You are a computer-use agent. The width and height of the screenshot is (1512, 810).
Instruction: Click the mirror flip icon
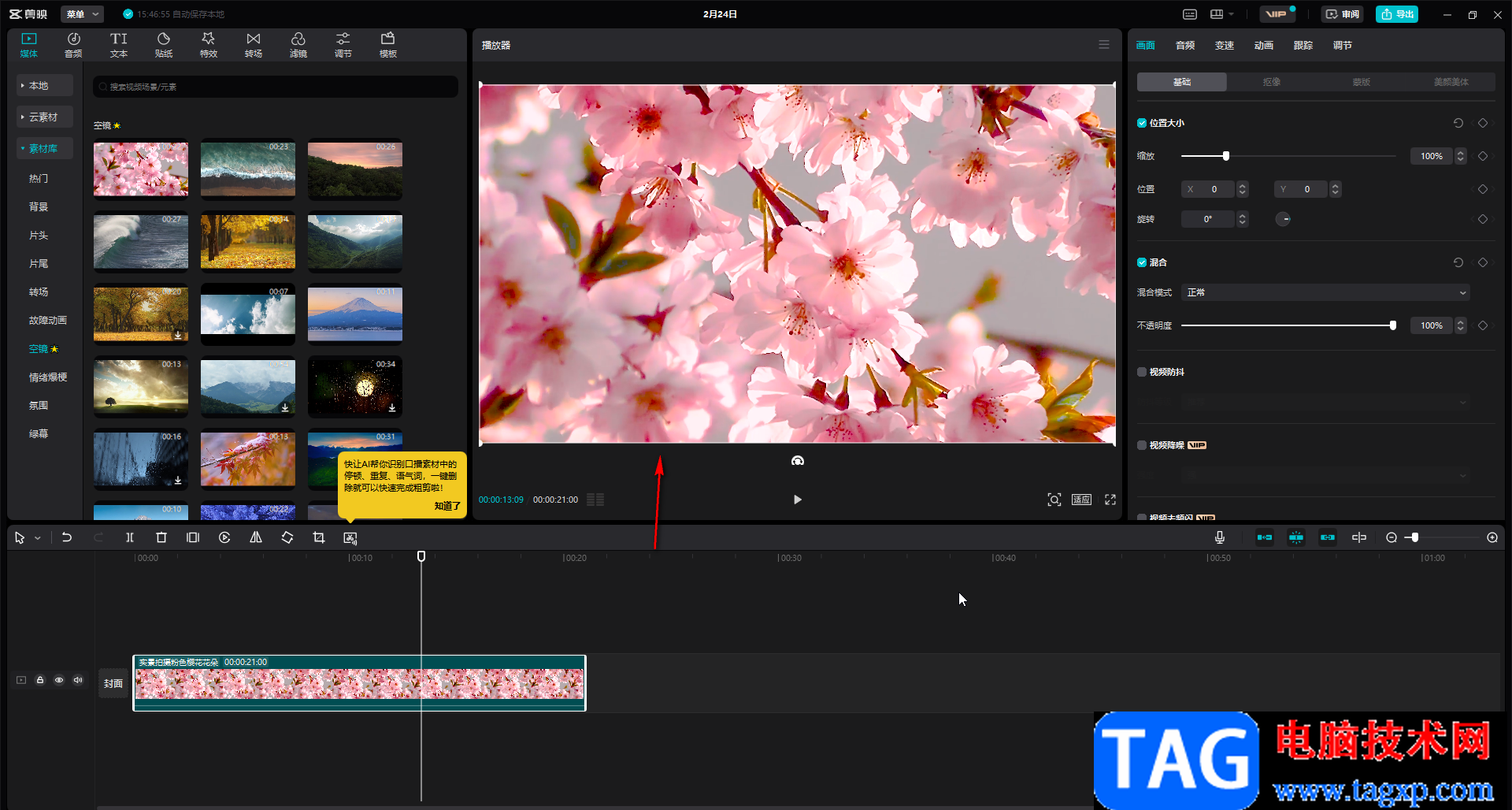pyautogui.click(x=256, y=537)
